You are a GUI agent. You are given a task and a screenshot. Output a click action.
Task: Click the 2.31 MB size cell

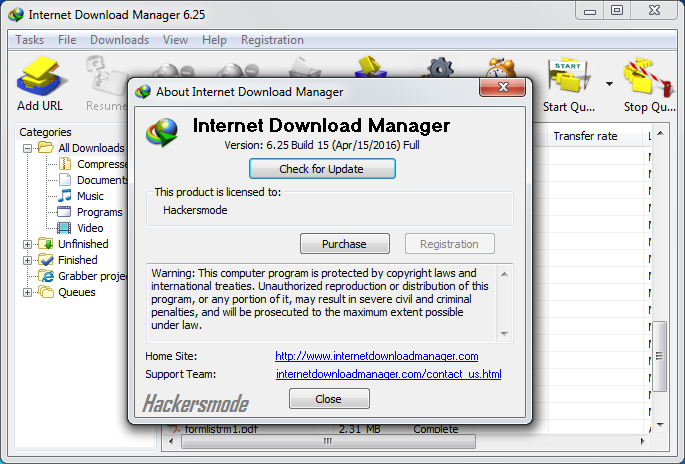tap(360, 429)
